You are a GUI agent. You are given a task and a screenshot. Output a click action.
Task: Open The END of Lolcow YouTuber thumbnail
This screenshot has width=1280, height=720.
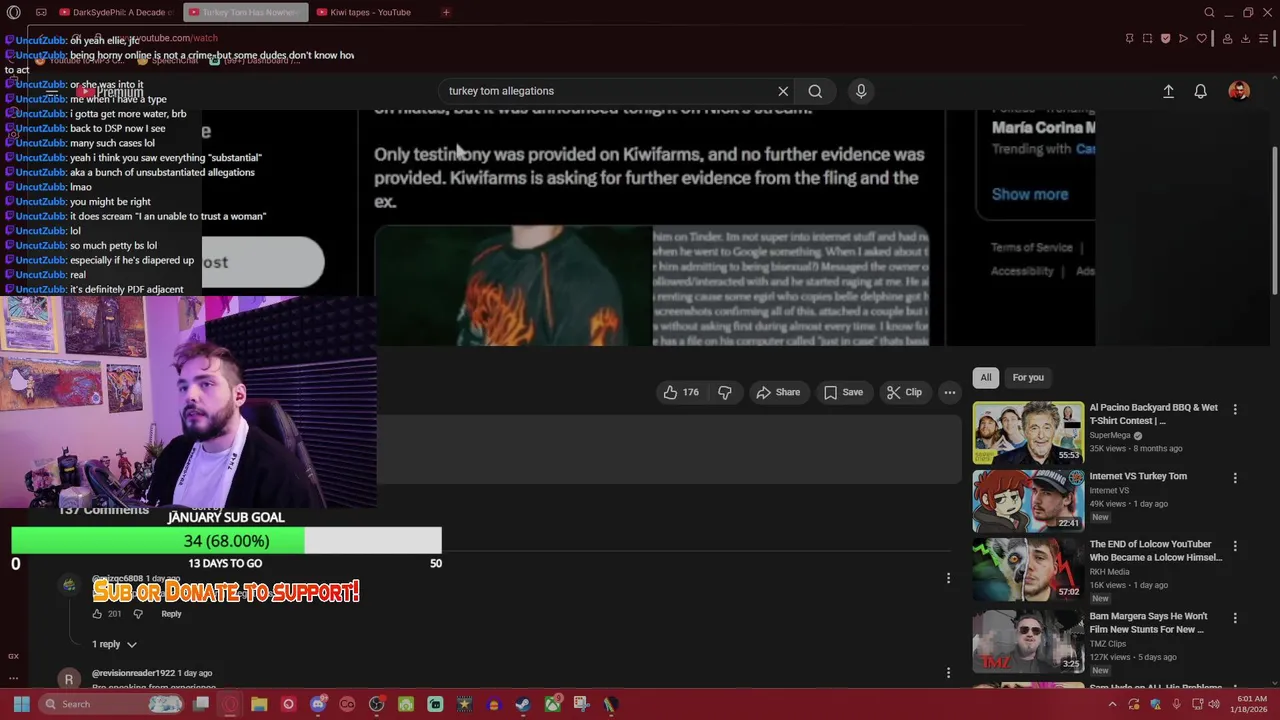(1028, 568)
